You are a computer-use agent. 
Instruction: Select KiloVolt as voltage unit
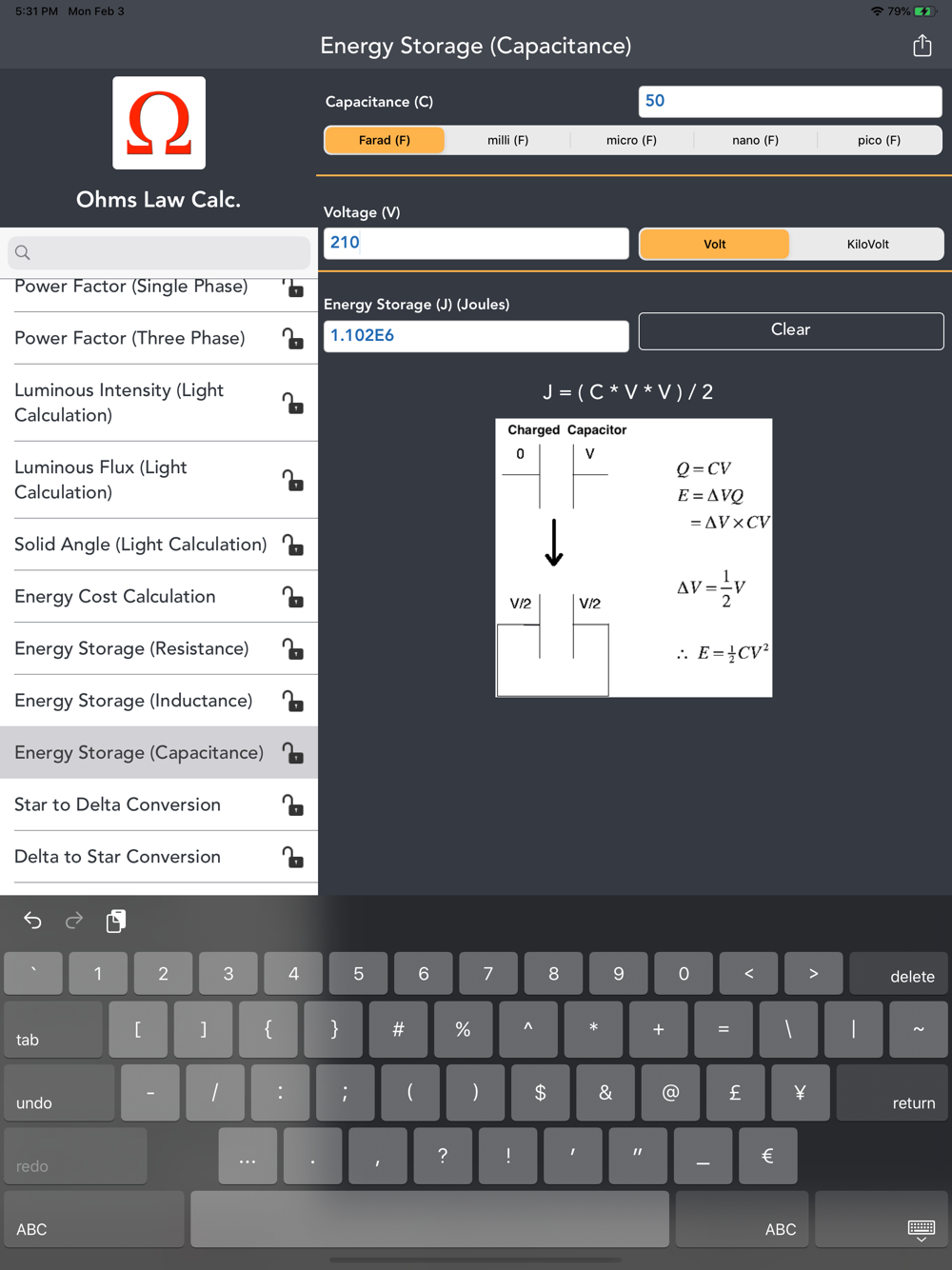[x=867, y=245]
